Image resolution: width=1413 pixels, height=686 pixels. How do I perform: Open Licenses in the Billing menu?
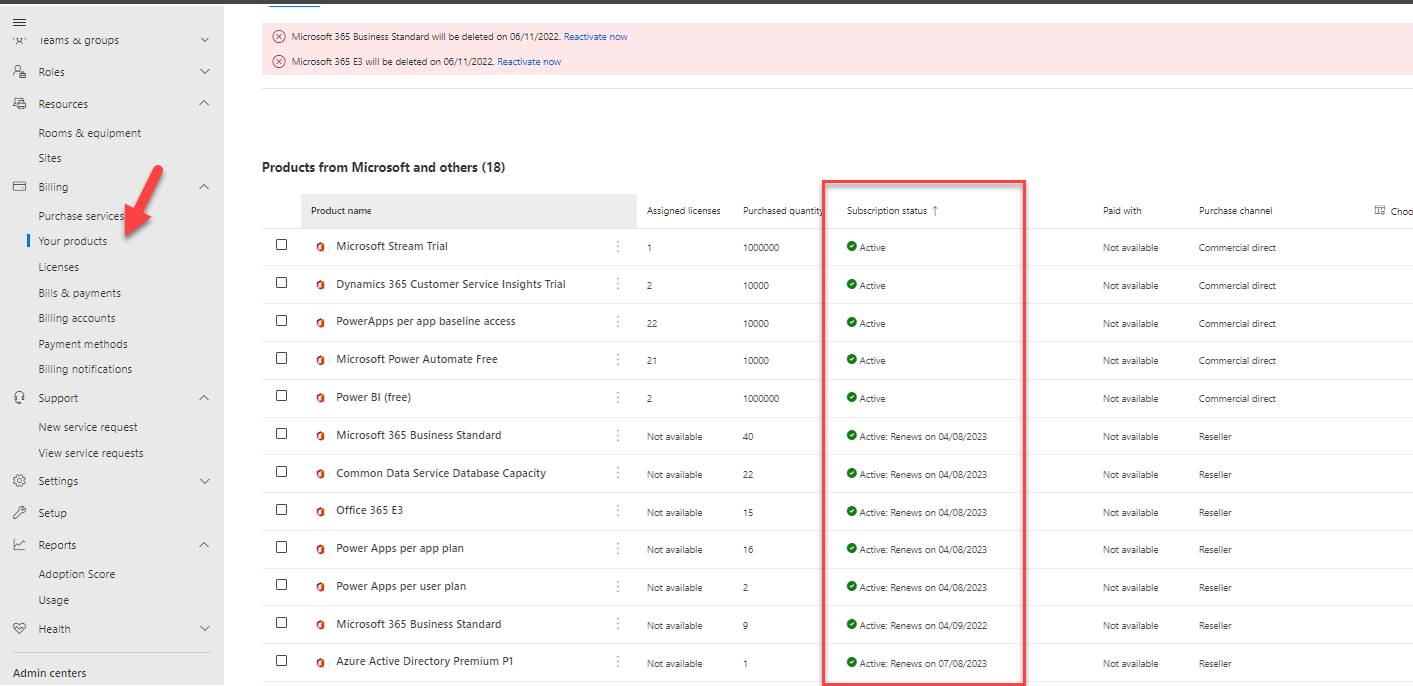pos(58,267)
